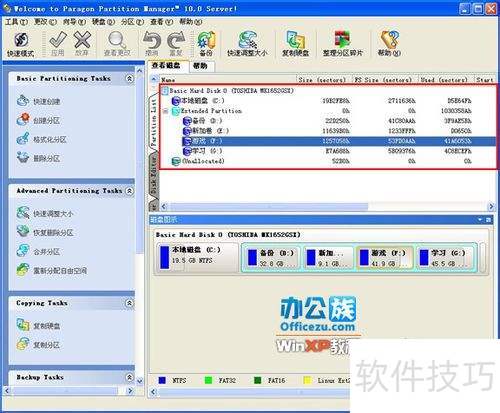Collapse the Advanced Partitioning Tasks panel
500x413 pixels.
click(129, 191)
